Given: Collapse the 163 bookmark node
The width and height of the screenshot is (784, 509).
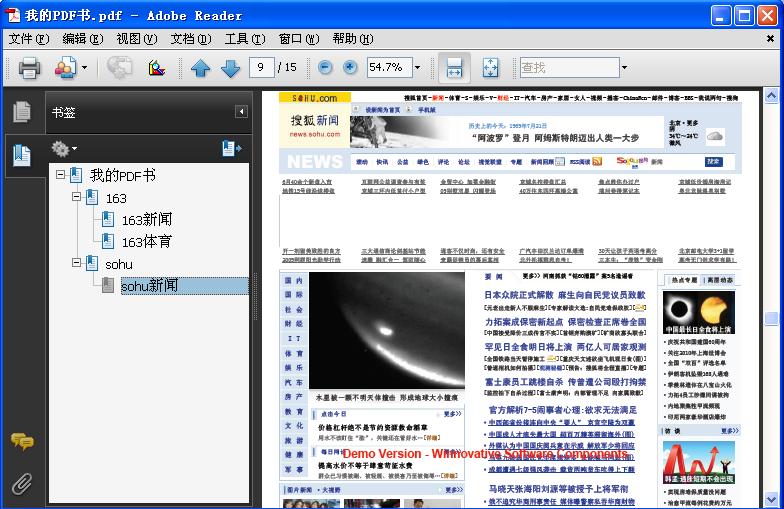Looking at the screenshot, I should pyautogui.click(x=76, y=196).
